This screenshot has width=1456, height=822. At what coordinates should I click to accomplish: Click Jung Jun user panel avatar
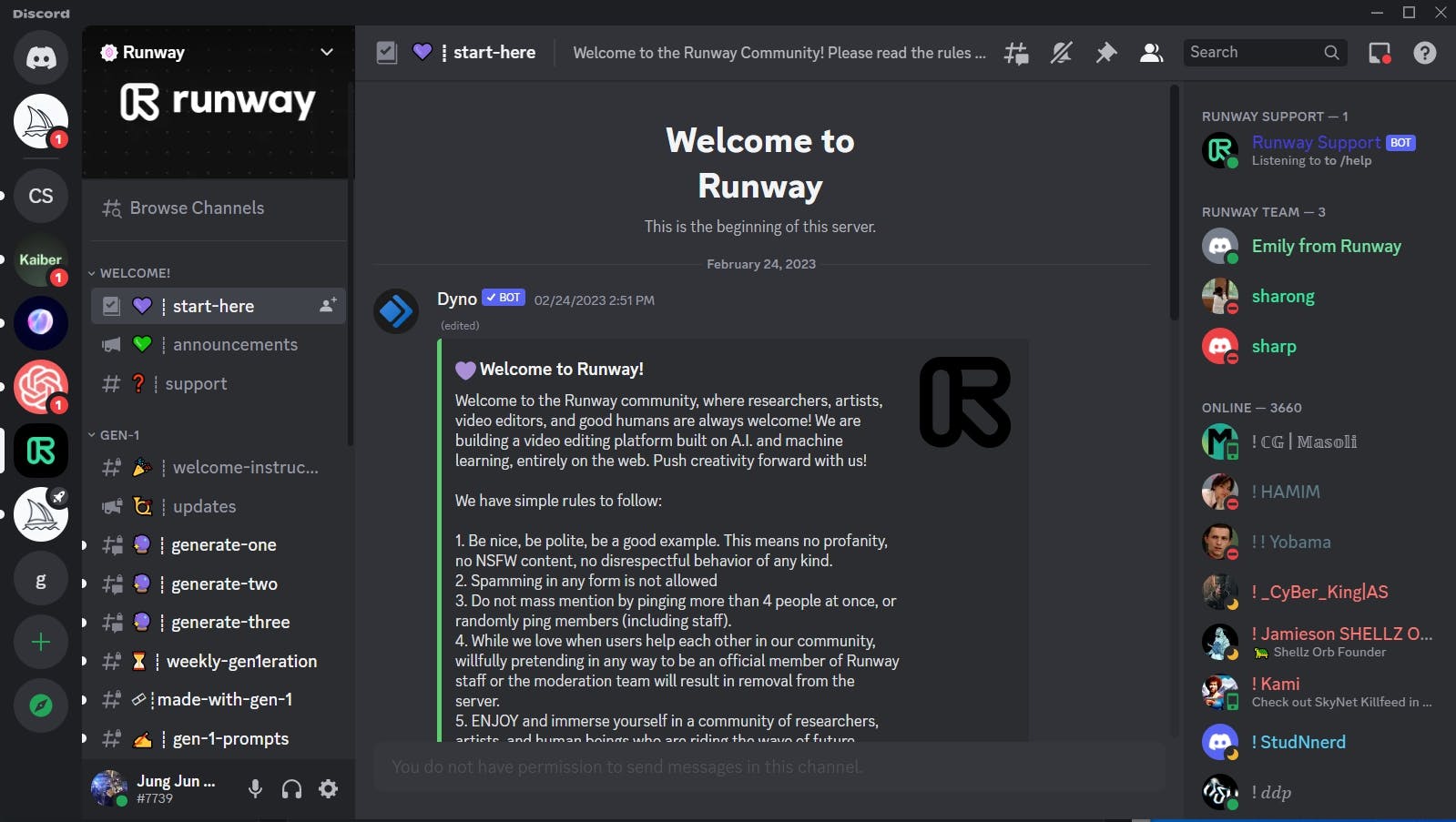tap(109, 788)
